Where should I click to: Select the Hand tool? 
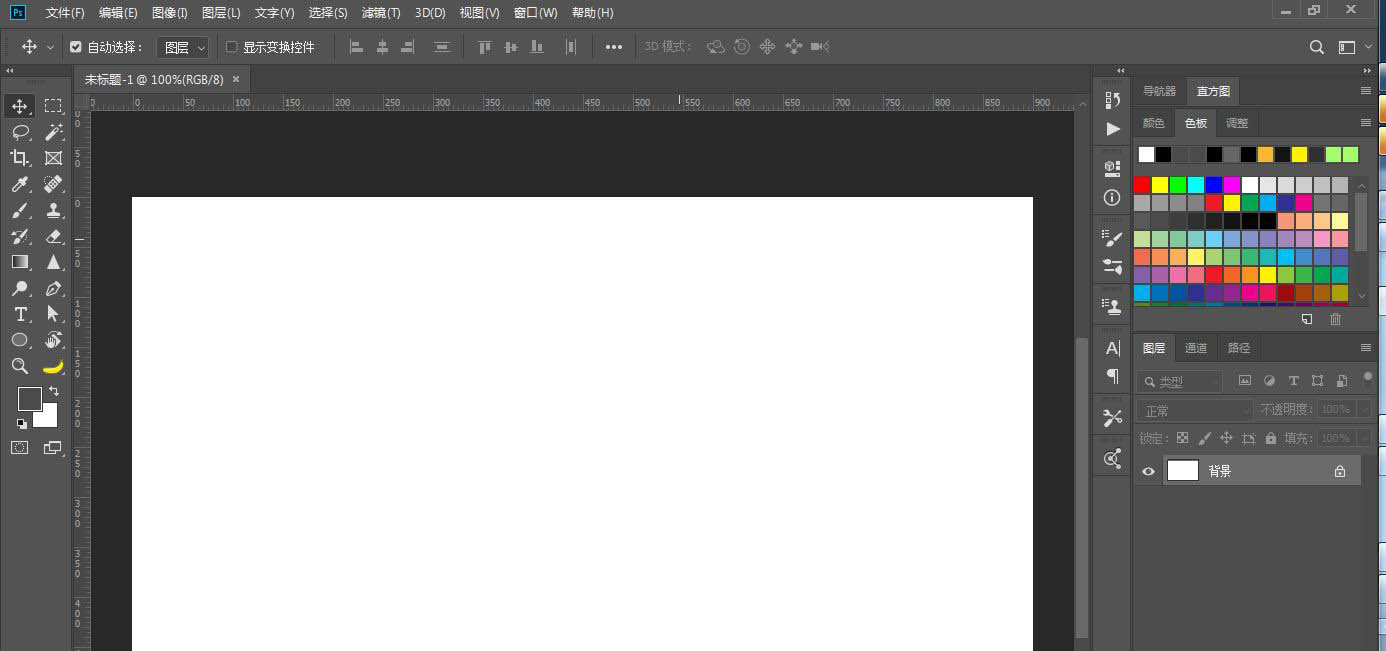(x=53, y=340)
